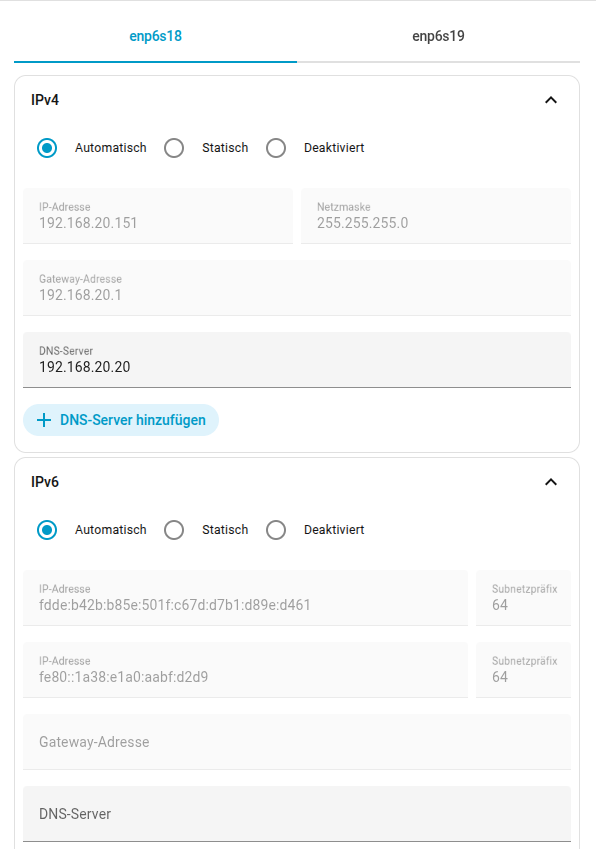
Task: Click the IPv4 Gateway-Adresse field
Action: (x=297, y=288)
